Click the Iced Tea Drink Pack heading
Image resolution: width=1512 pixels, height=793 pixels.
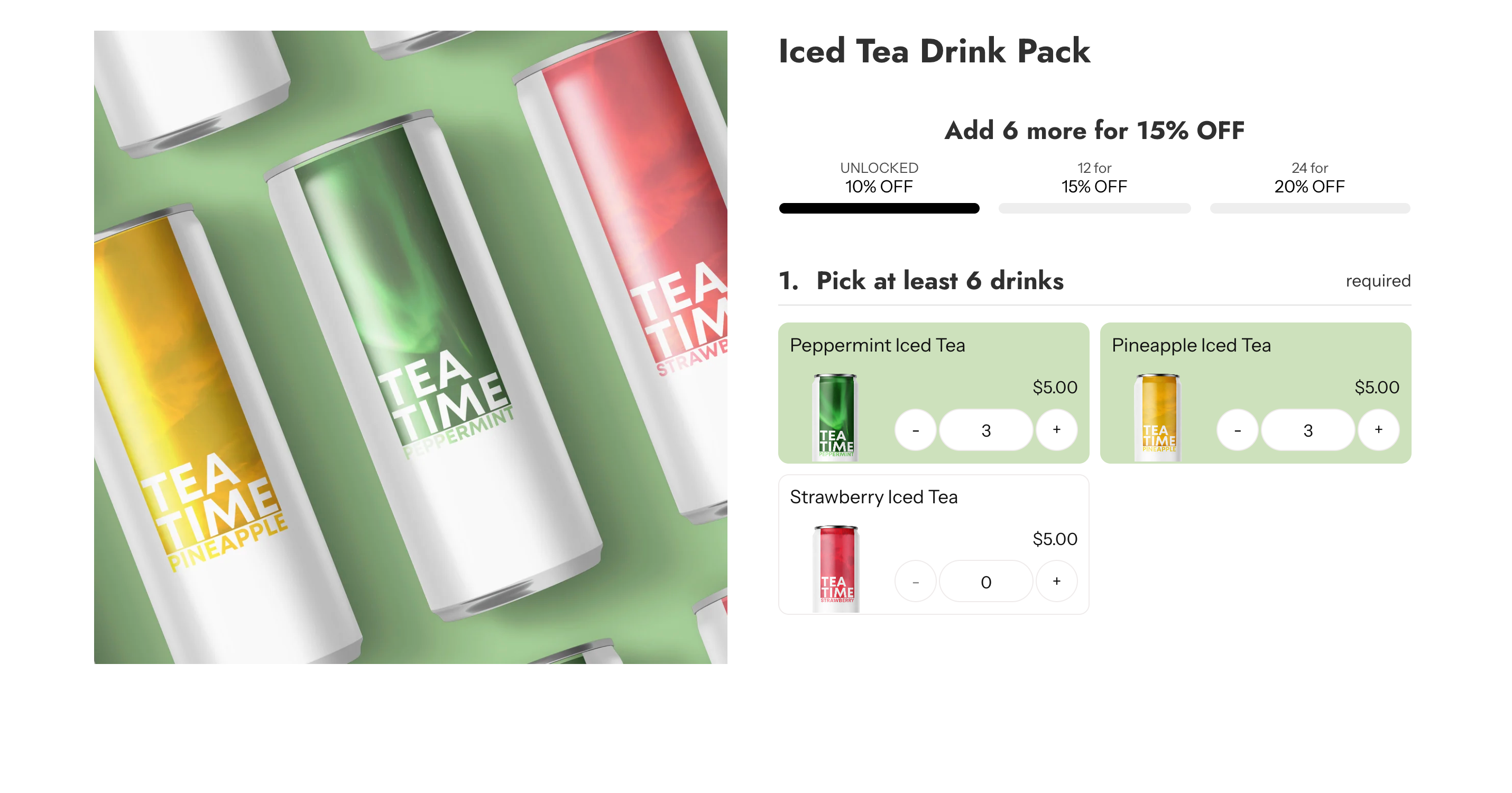[x=934, y=51]
